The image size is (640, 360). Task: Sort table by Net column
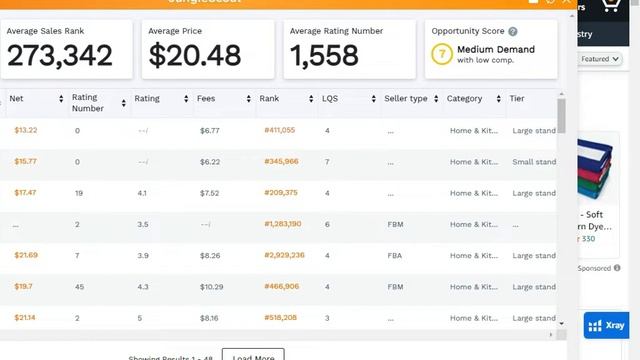61,99
